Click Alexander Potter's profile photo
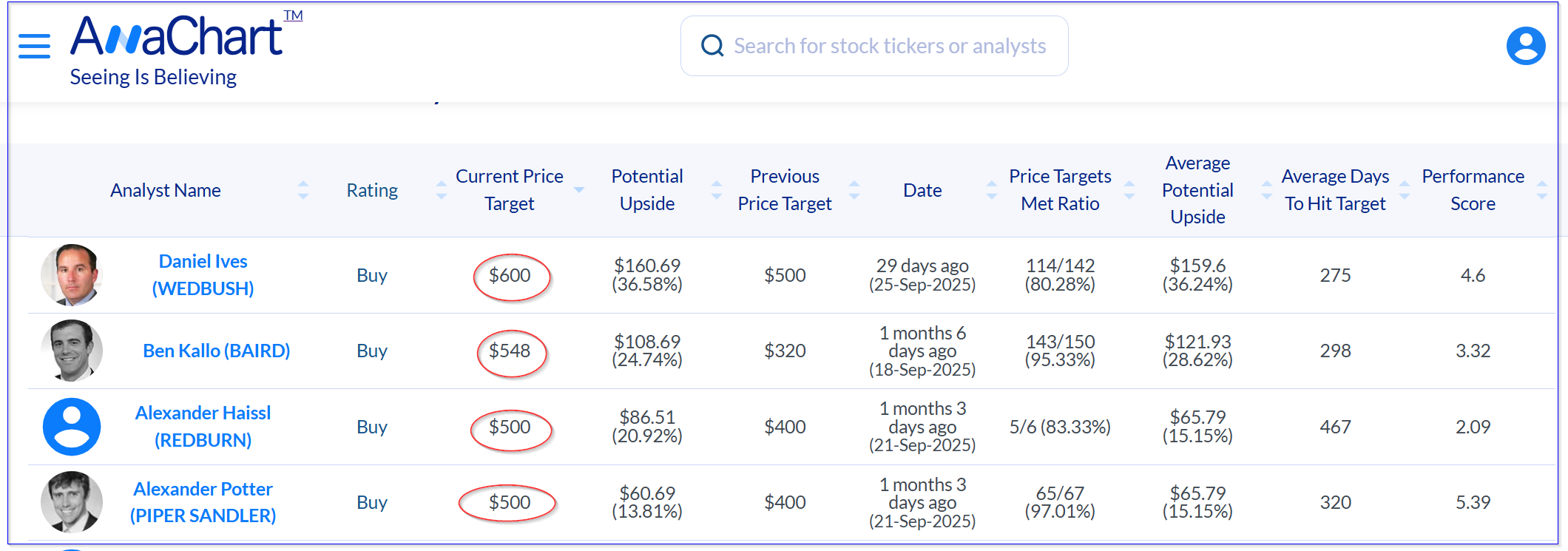 [x=71, y=502]
